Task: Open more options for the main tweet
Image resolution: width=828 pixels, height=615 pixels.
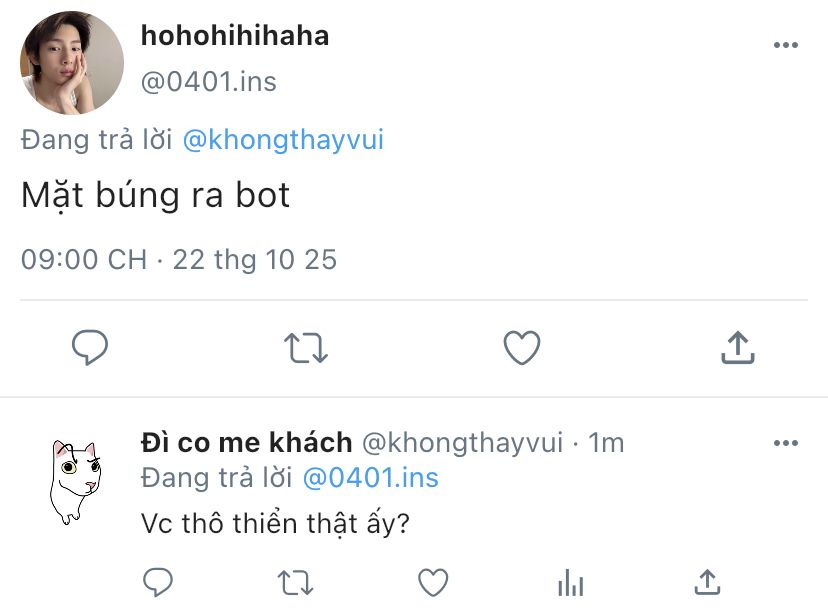Action: [x=786, y=46]
